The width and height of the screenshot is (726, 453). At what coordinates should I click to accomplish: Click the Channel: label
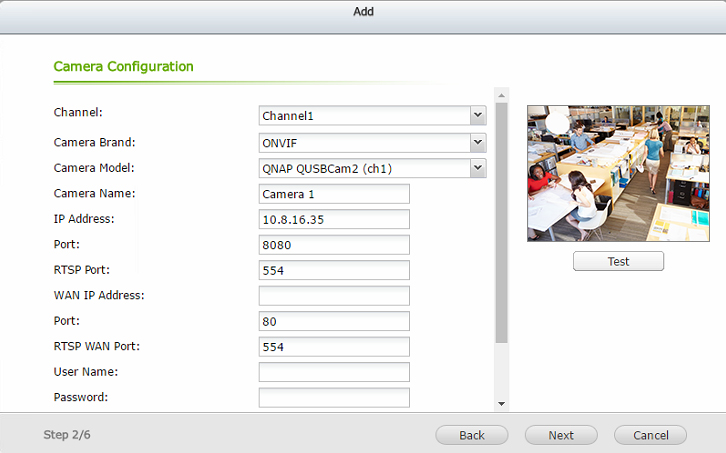[x=78, y=112]
